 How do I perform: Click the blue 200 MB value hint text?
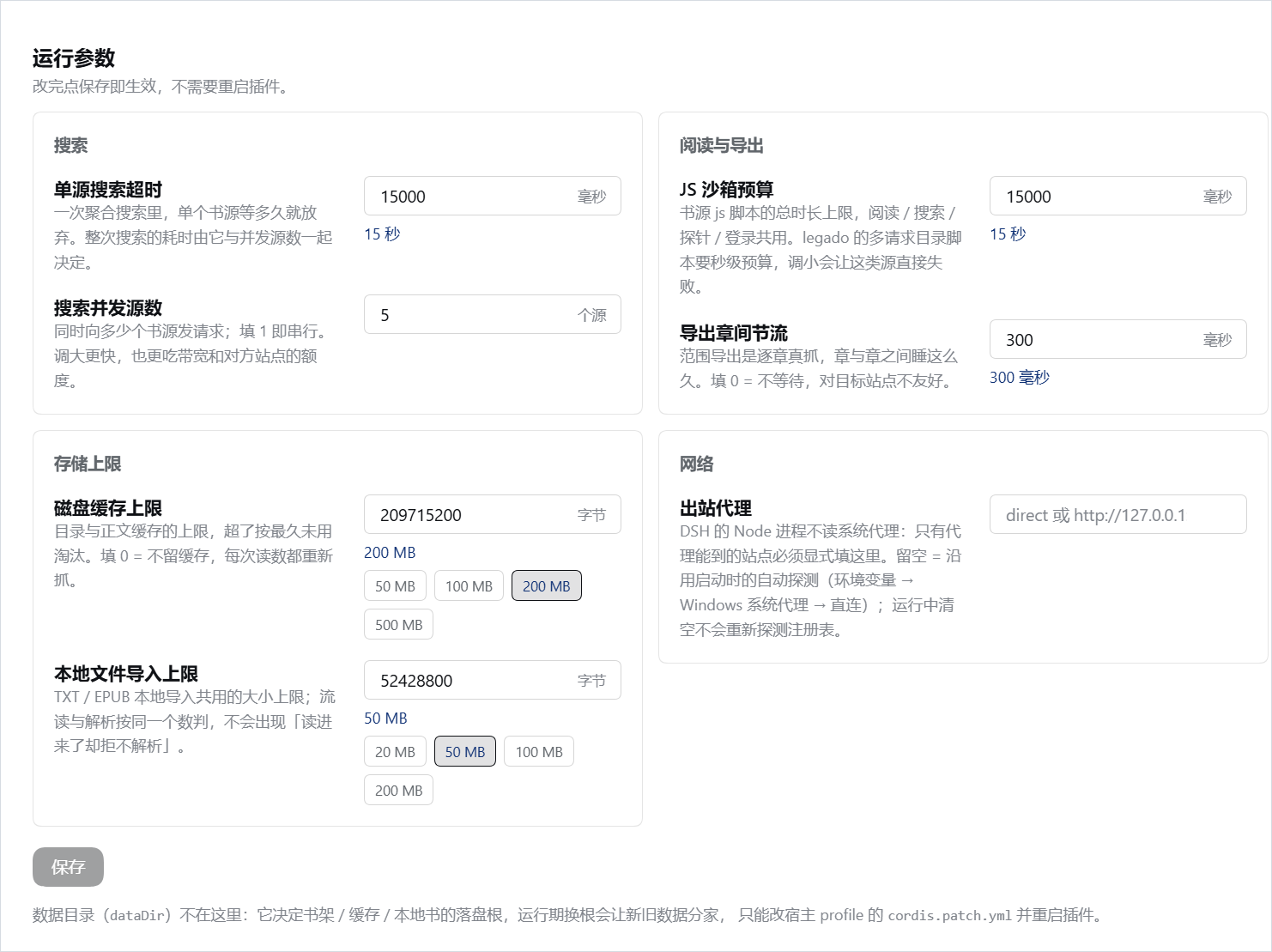(390, 553)
